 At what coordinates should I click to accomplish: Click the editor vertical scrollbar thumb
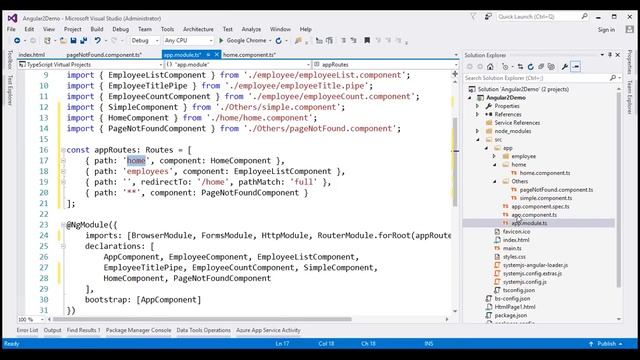tap(455, 161)
